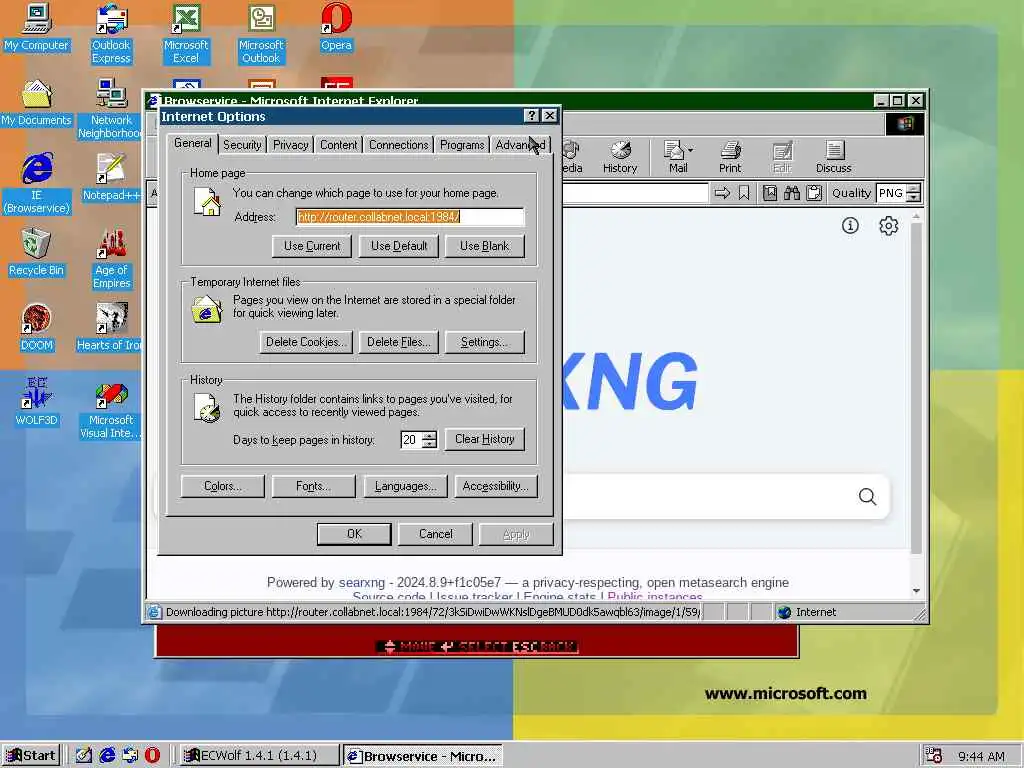The height and width of the screenshot is (768, 1024).
Task: Switch to ECWolf 1.4.1 taskbar button
Action: pos(259,756)
